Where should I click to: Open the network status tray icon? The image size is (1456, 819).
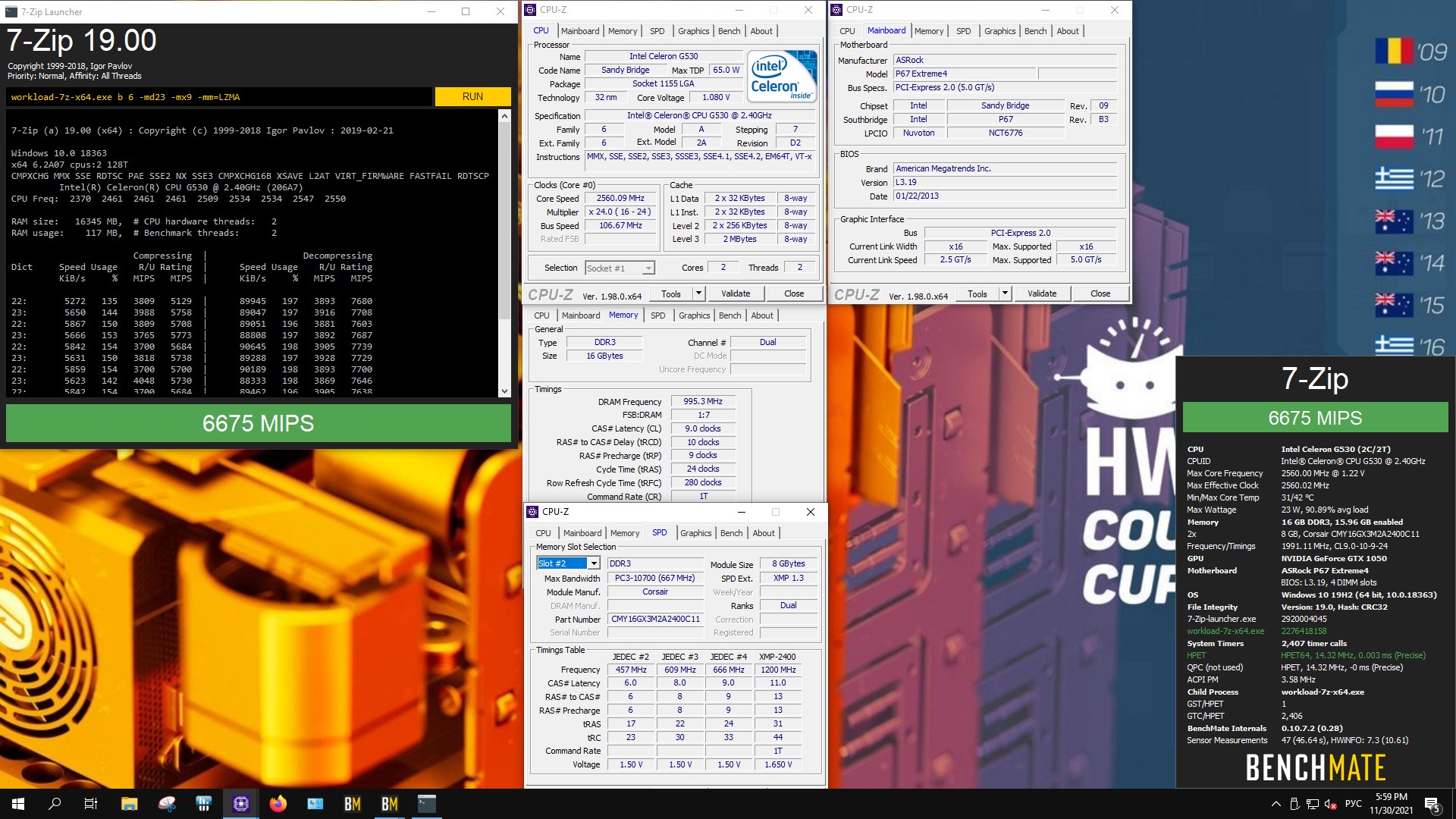point(1312,804)
